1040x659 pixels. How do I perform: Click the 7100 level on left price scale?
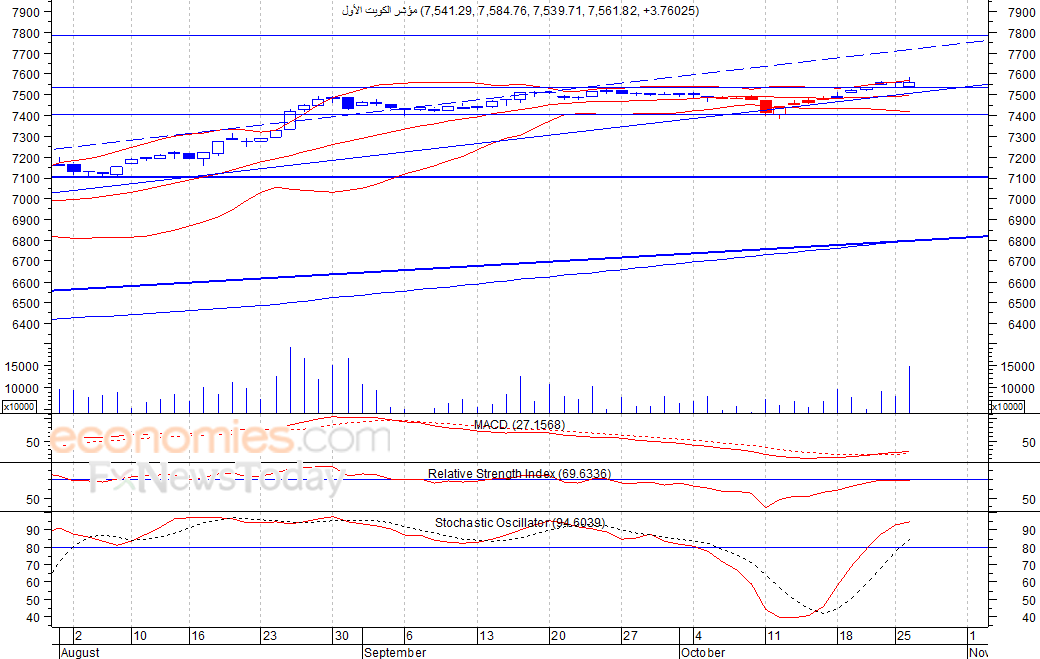pos(26,178)
